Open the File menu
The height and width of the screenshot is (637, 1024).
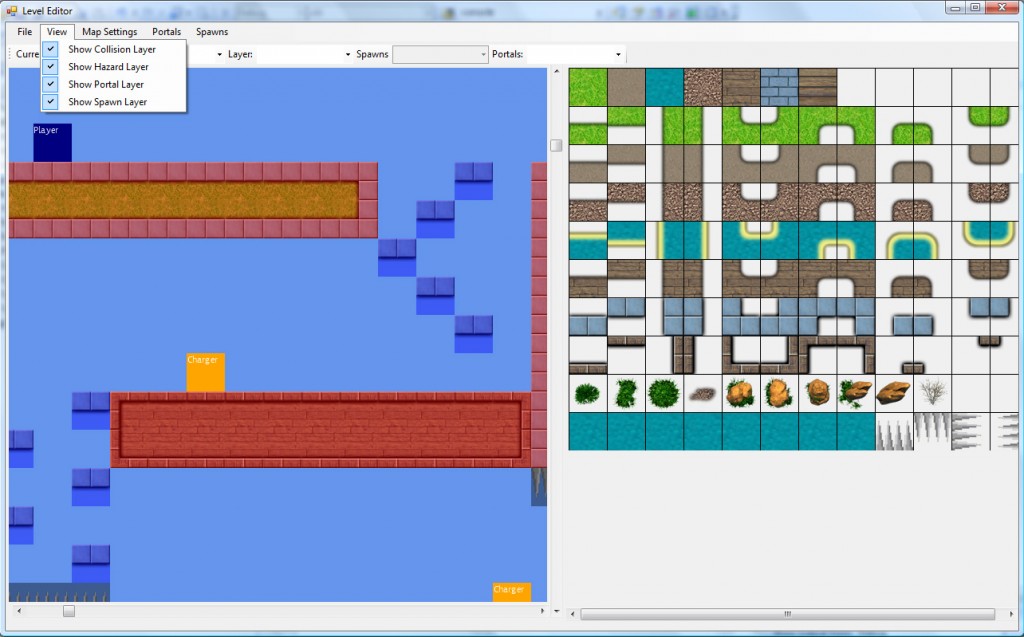pyautogui.click(x=25, y=32)
